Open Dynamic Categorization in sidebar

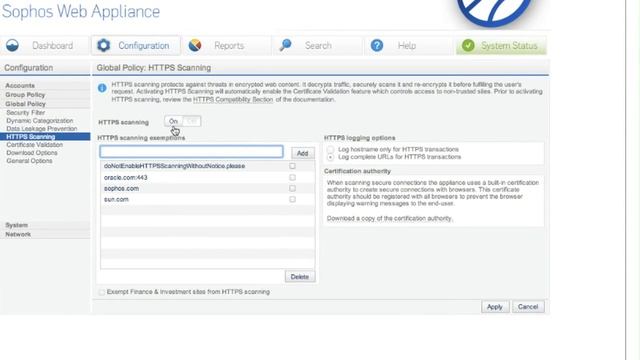[x=40, y=121]
